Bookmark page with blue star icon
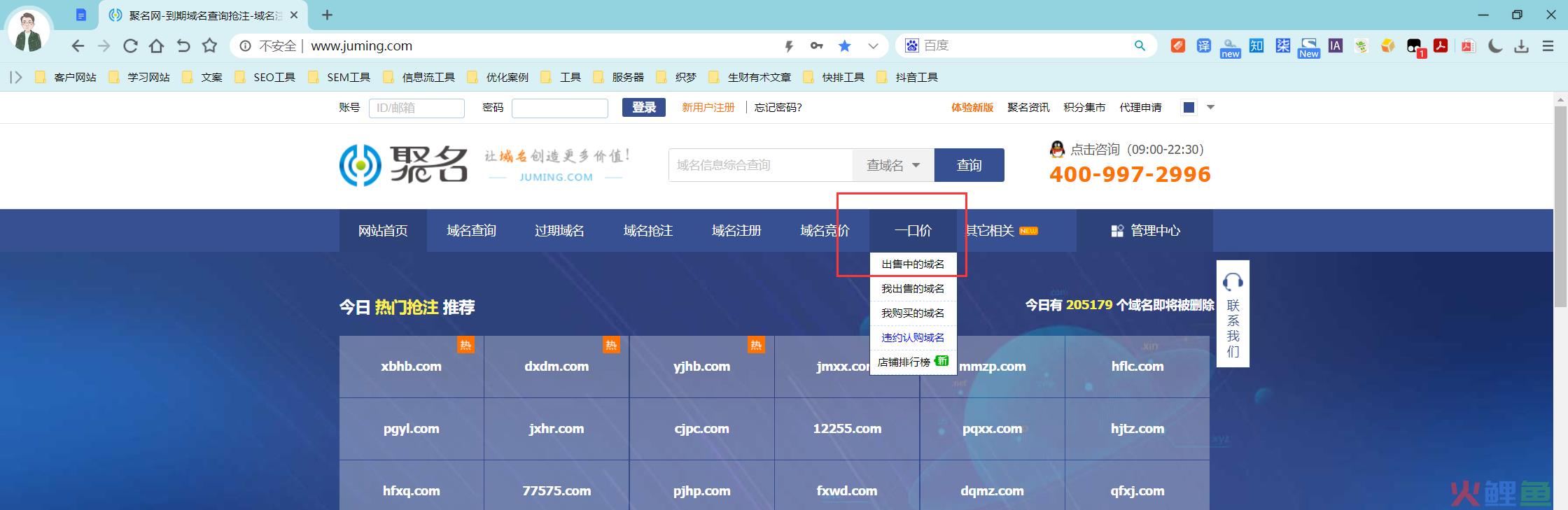 point(845,46)
